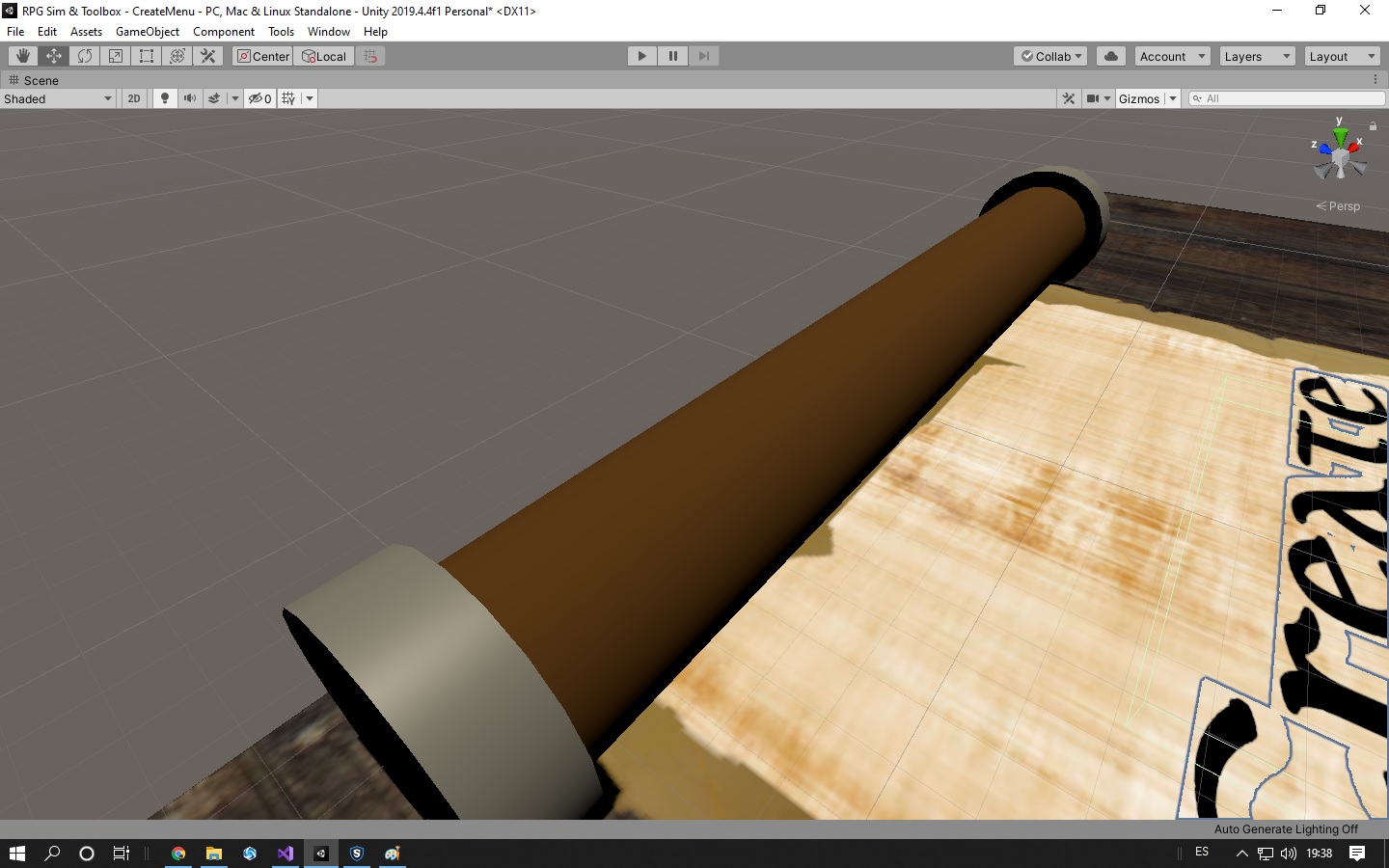1389x868 pixels.
Task: Open the Help menu
Action: coord(375,31)
